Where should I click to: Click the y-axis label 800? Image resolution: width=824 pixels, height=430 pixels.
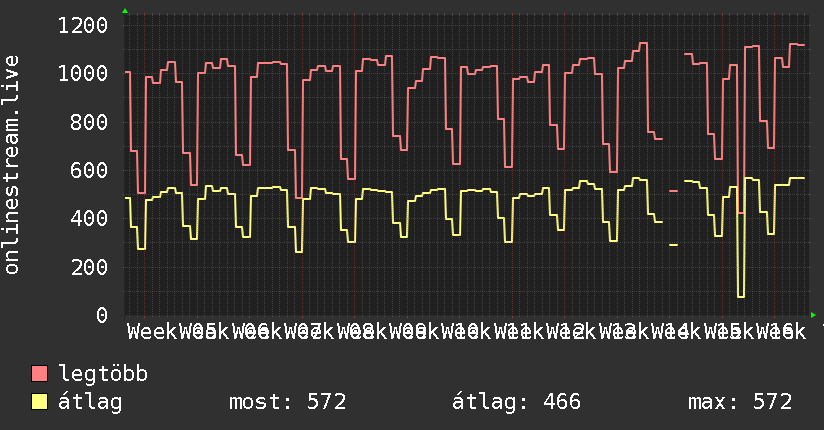pos(89,122)
